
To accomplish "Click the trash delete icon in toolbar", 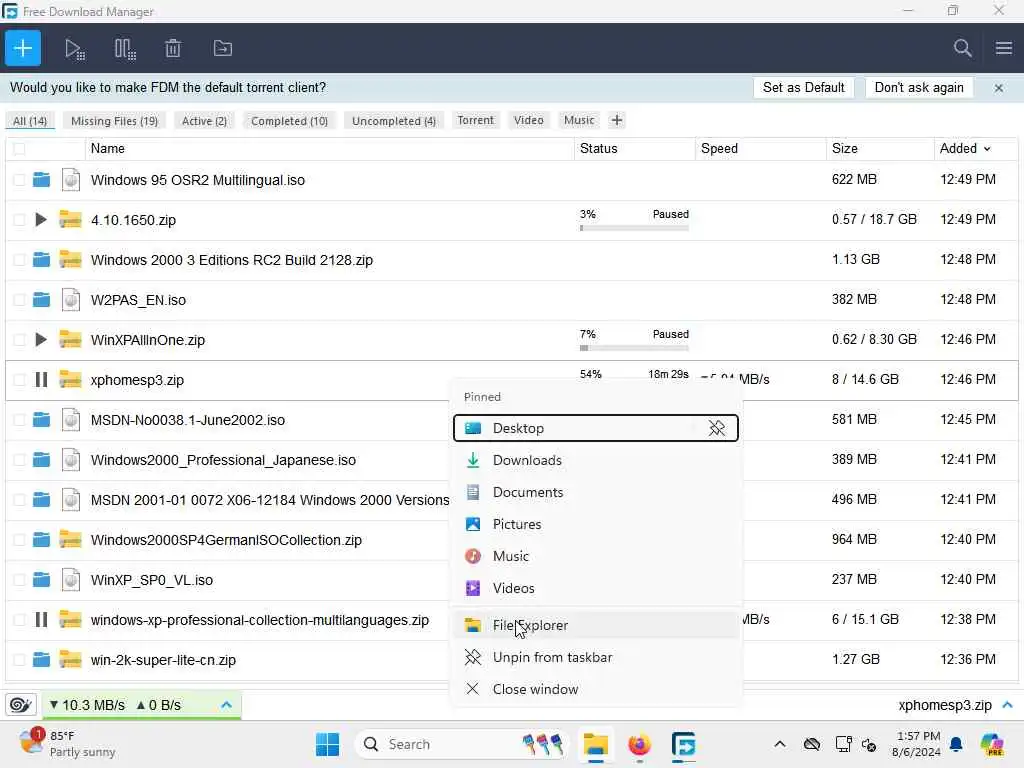I will 173,48.
